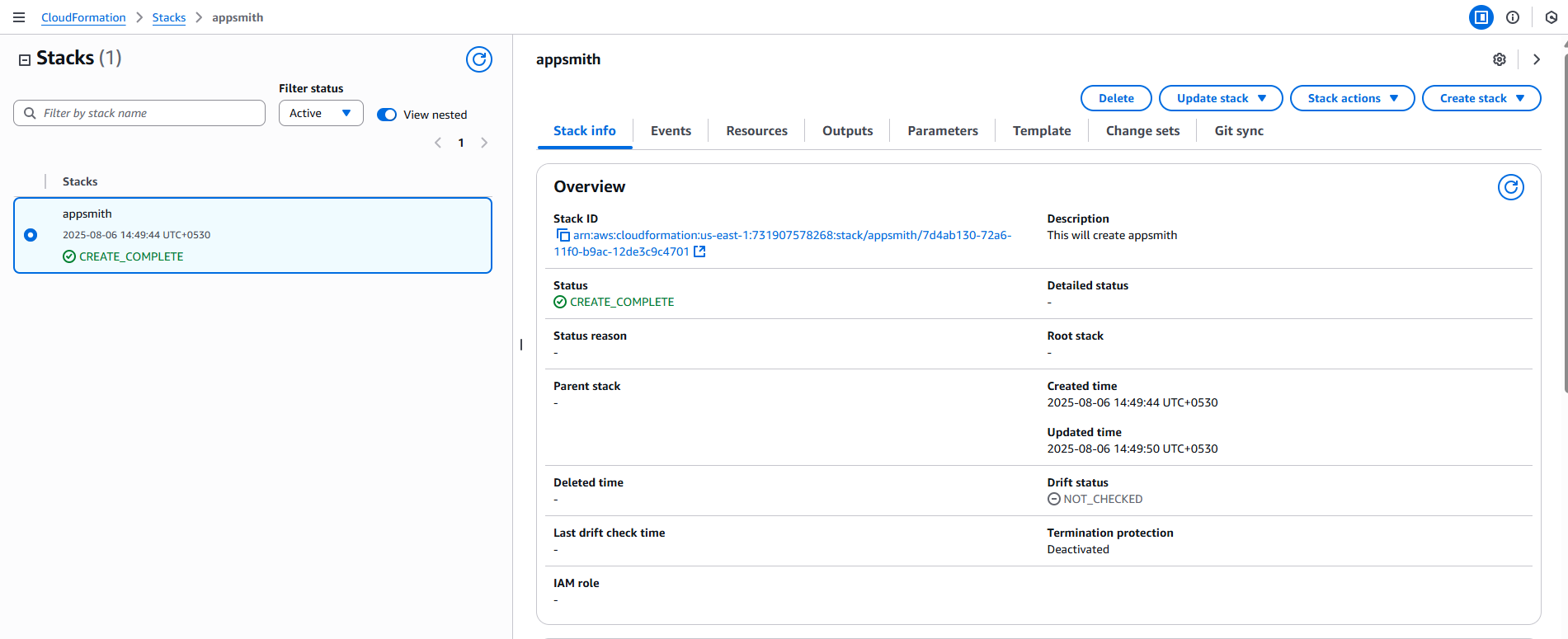The width and height of the screenshot is (1568, 639).
Task: Refresh the Stacks list
Action: point(479,59)
